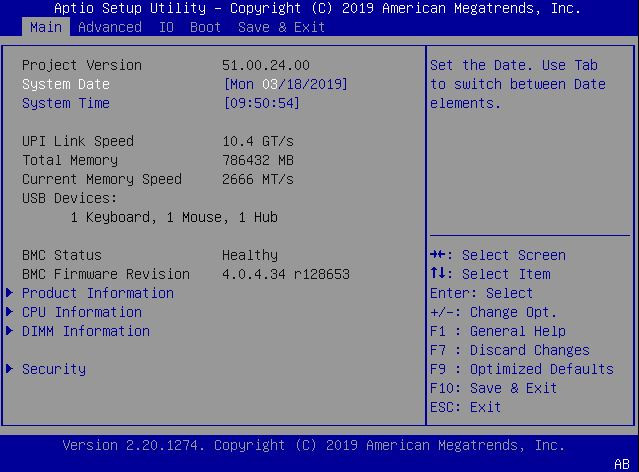Click the Healthy status value
The width and height of the screenshot is (639, 472).
(x=250, y=255)
